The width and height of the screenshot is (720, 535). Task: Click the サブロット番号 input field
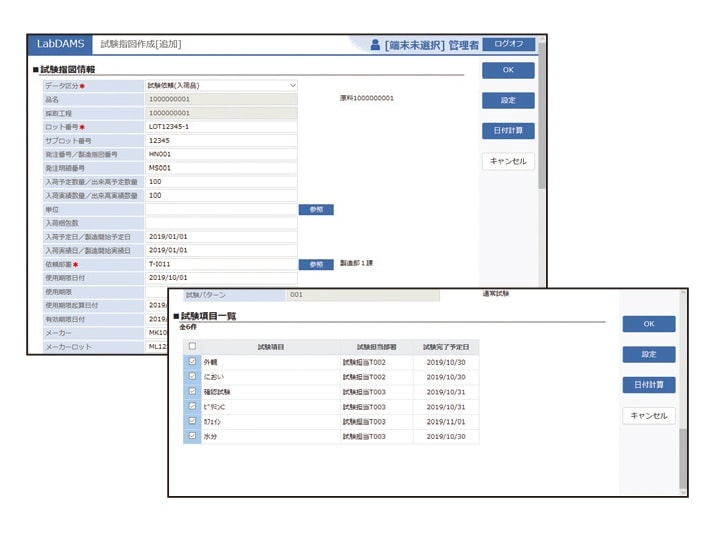point(221,141)
